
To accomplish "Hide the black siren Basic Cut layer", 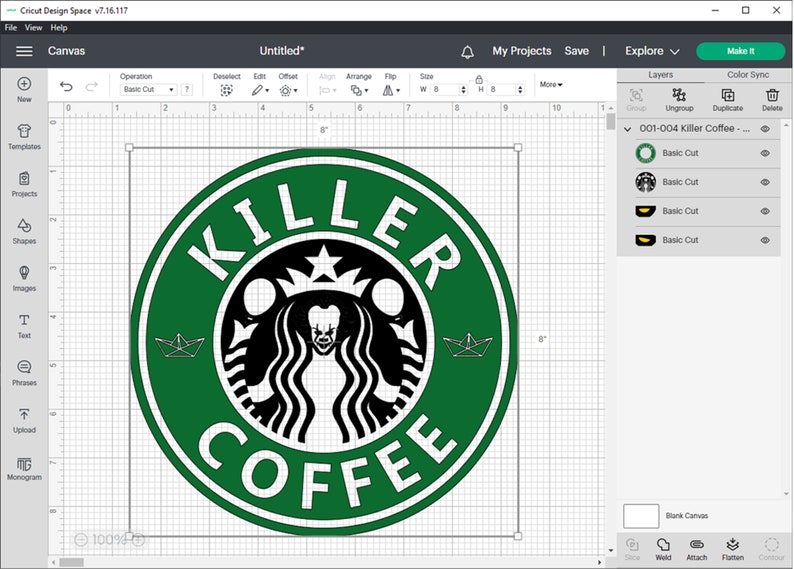I will 765,182.
